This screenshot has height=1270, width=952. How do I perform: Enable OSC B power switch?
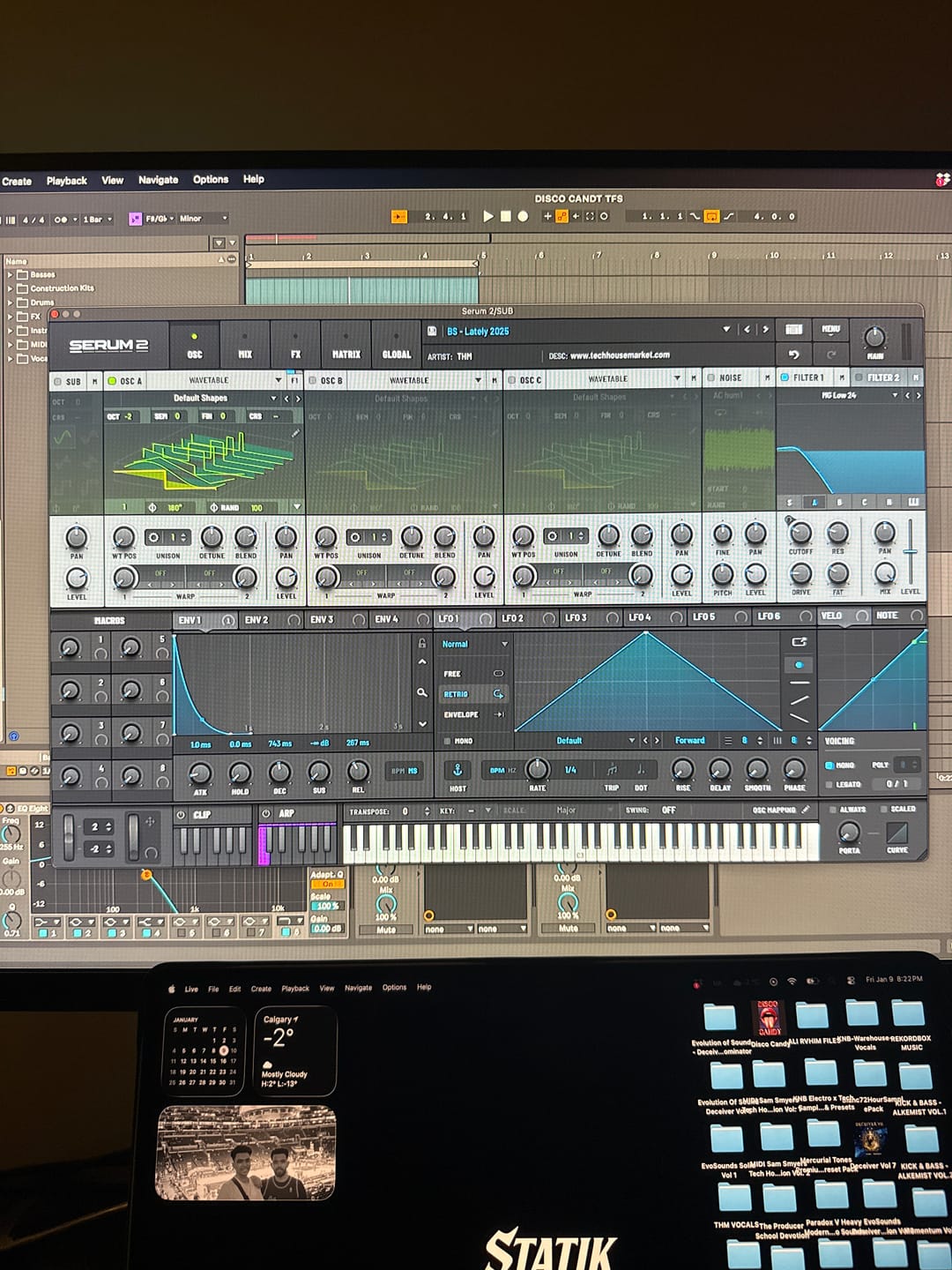point(312,380)
